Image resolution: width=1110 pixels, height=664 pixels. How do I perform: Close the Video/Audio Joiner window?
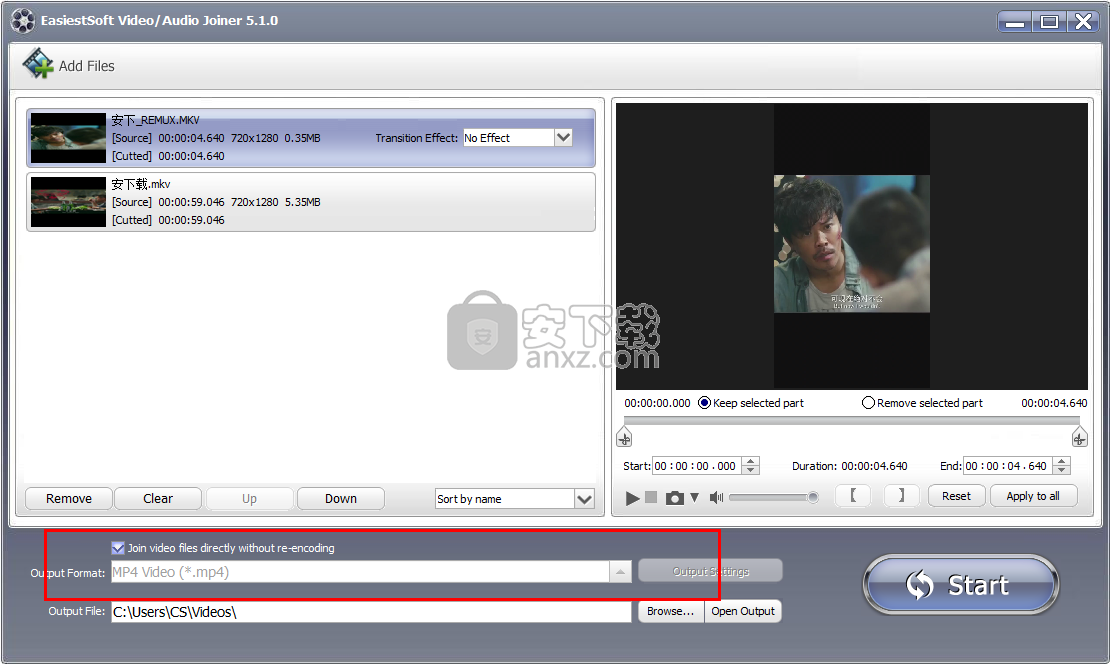pyautogui.click(x=1083, y=22)
